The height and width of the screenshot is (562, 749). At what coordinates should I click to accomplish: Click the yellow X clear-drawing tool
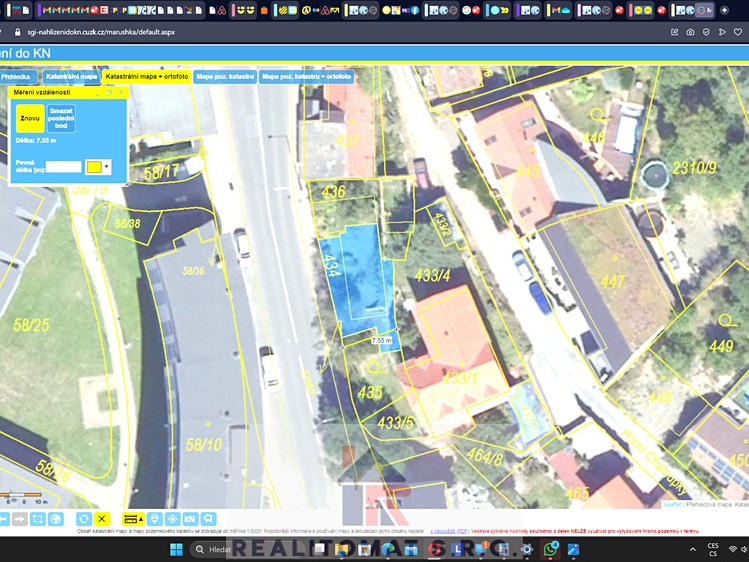click(102, 519)
